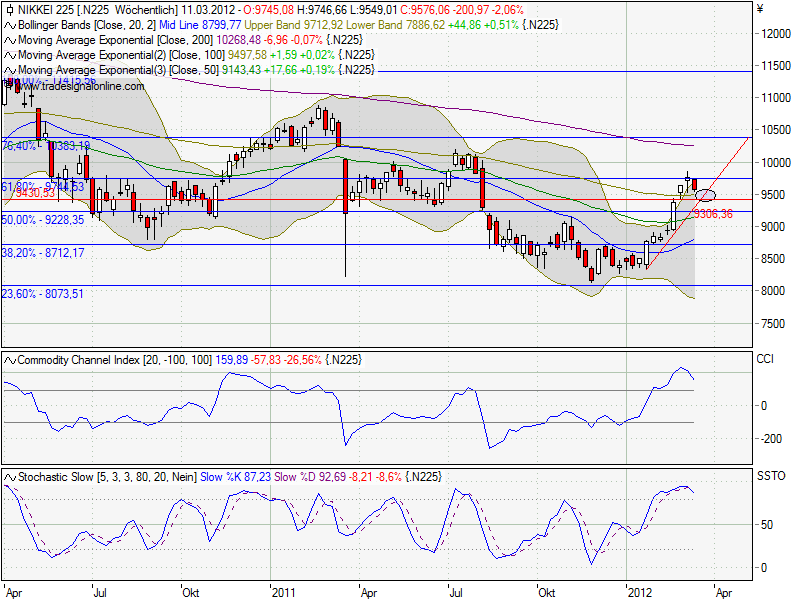
Task: Click the 76,40% - 10383,19 Fibonacci label
Action: pyautogui.click(x=46, y=146)
